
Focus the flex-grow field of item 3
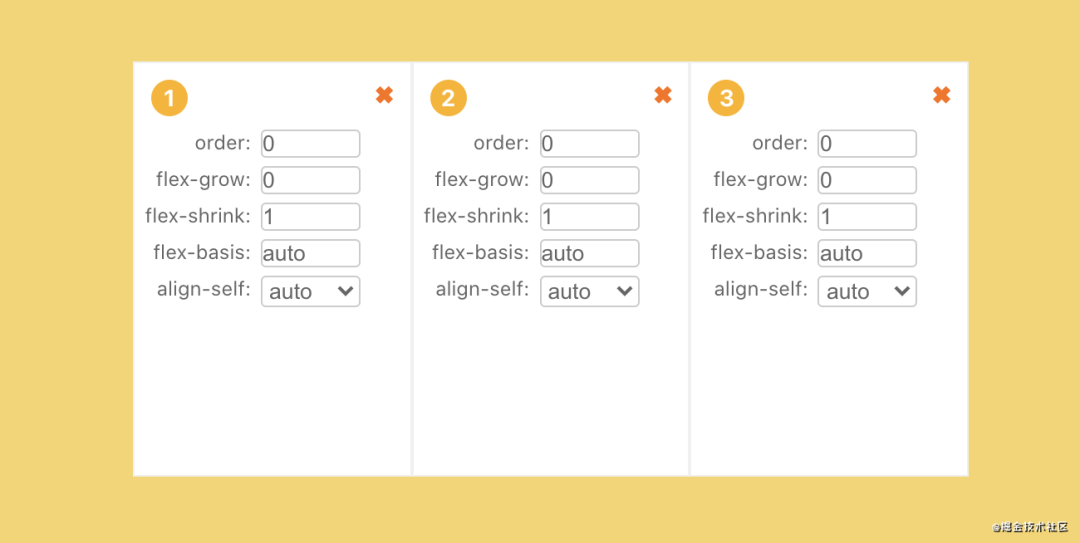[x=867, y=180]
